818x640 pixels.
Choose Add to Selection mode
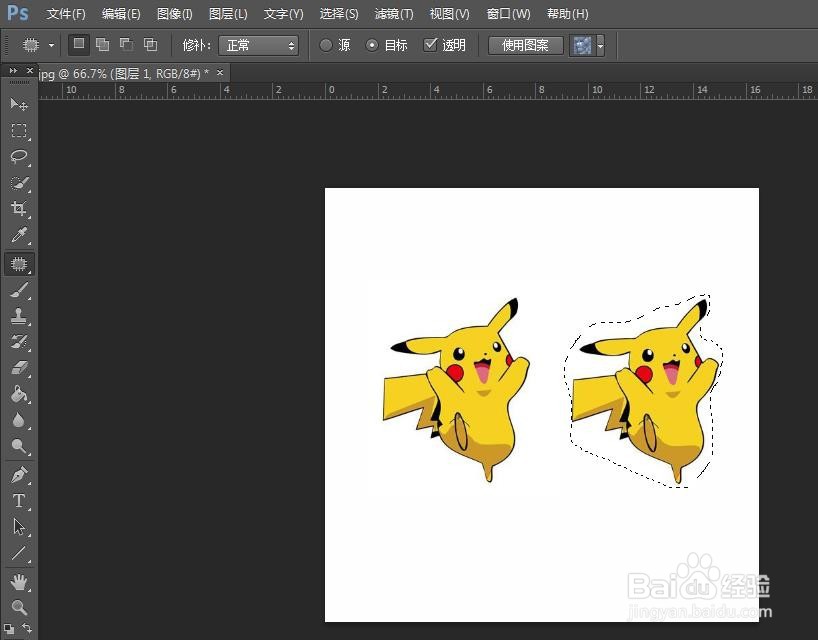pyautogui.click(x=103, y=45)
